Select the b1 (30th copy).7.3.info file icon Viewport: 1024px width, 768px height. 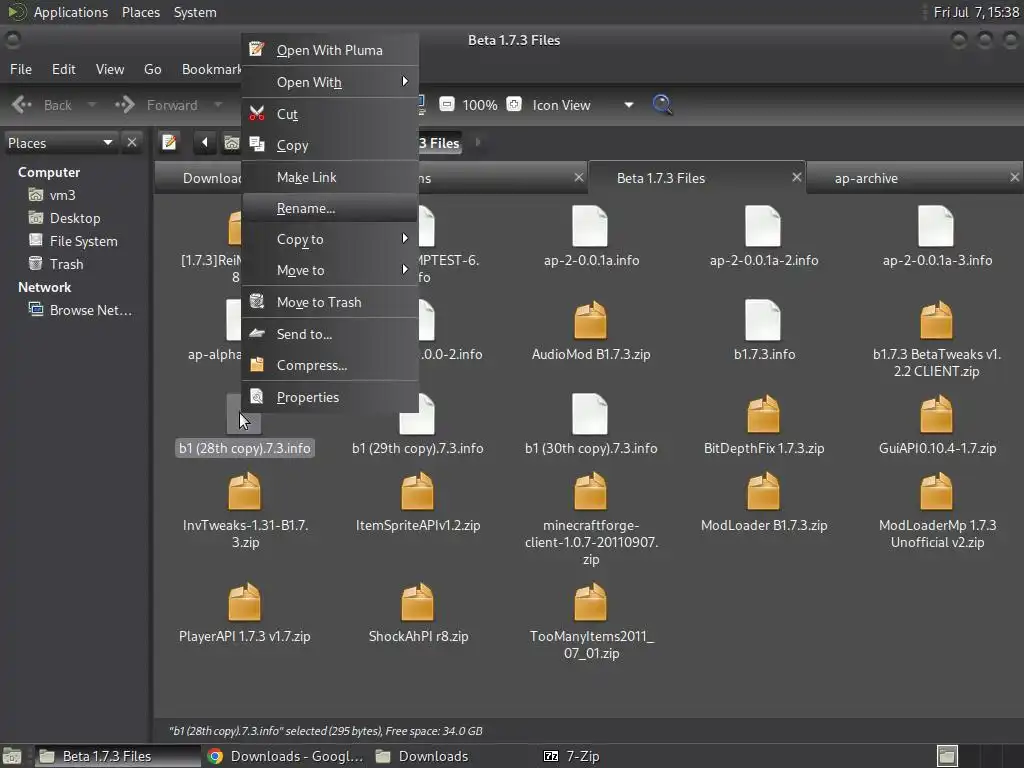click(590, 414)
